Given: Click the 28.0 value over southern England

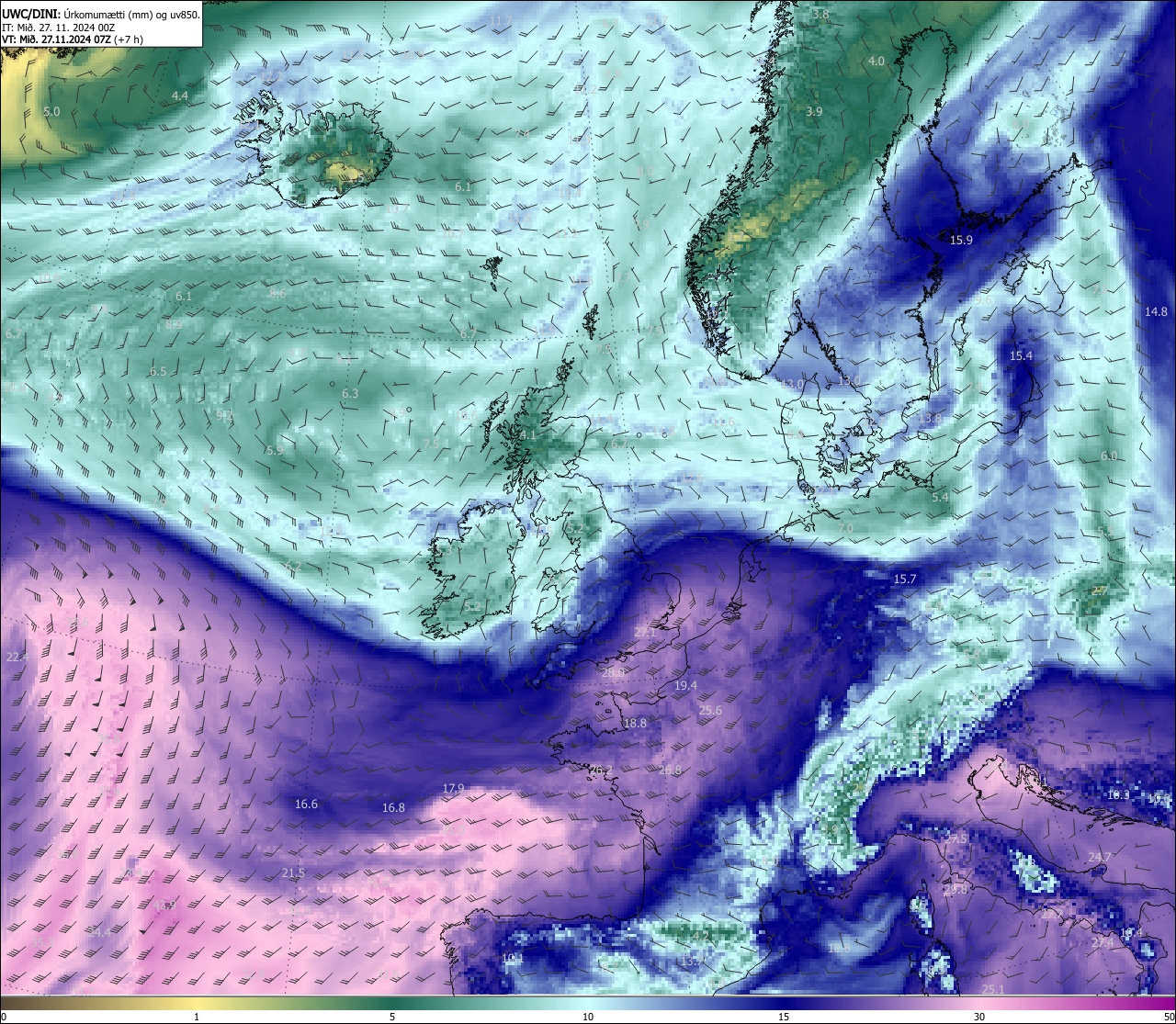Looking at the screenshot, I should (x=613, y=672).
